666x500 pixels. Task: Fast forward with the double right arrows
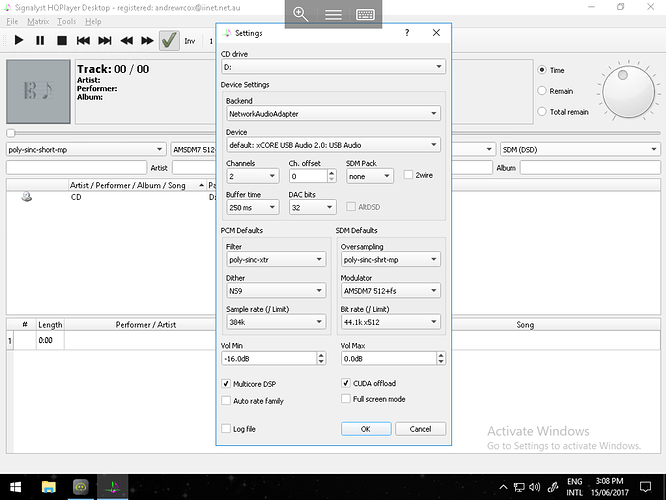tap(147, 40)
